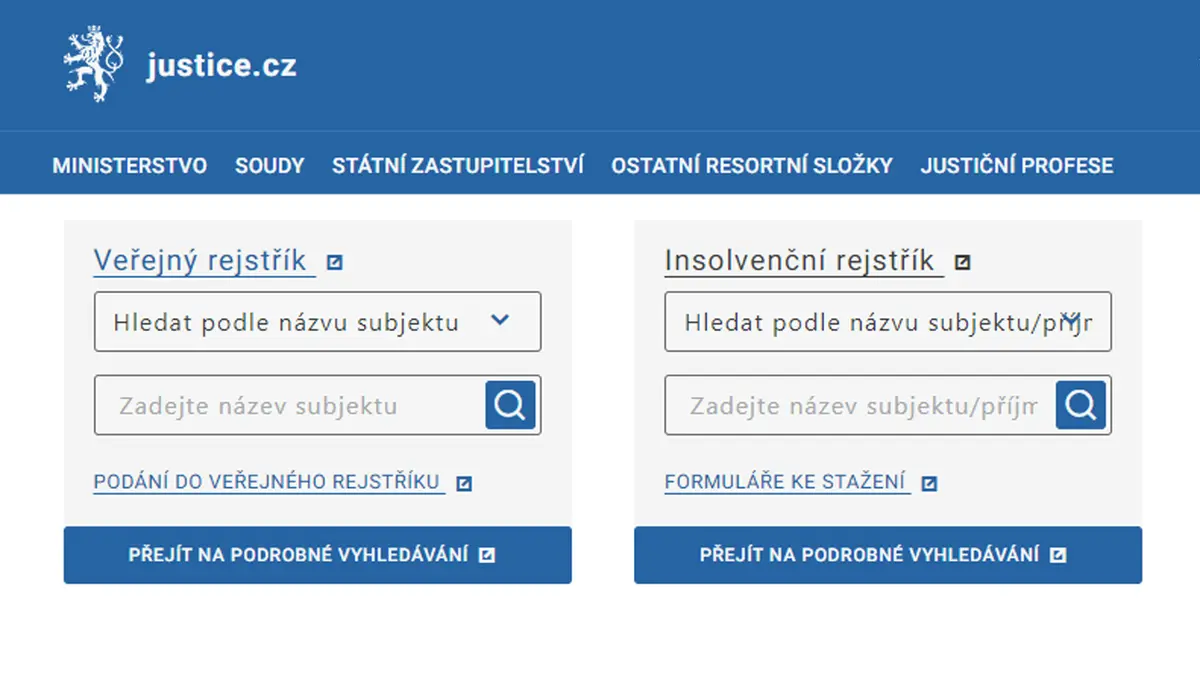Open Ostatní resortní složky menu
The height and width of the screenshot is (675, 1200).
752,165
